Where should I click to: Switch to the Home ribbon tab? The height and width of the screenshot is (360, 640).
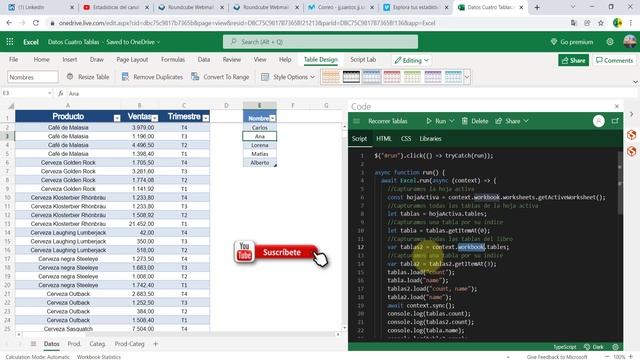coord(41,59)
